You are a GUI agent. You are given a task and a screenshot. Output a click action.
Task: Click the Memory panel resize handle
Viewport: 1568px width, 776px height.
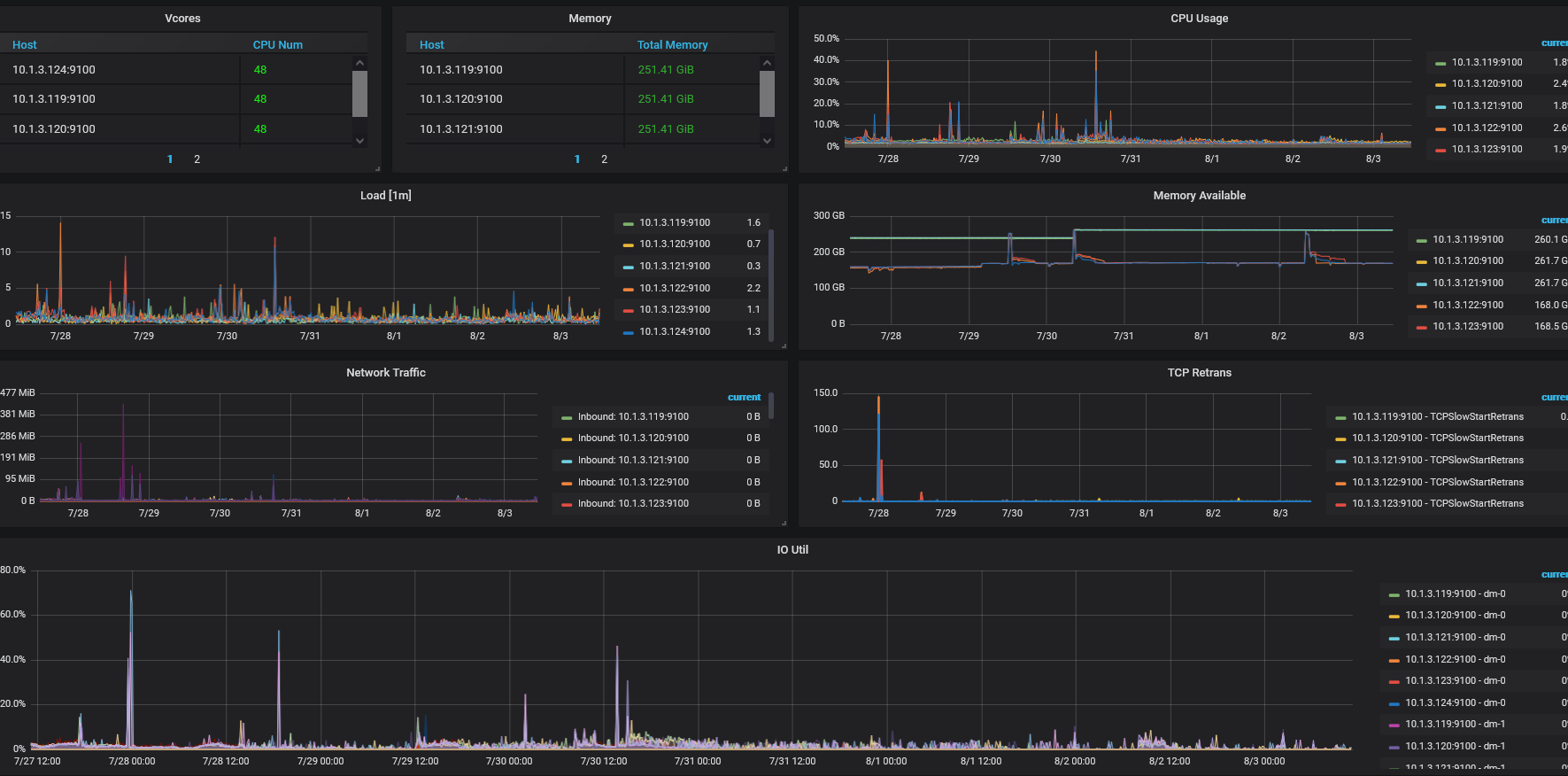coord(784,168)
